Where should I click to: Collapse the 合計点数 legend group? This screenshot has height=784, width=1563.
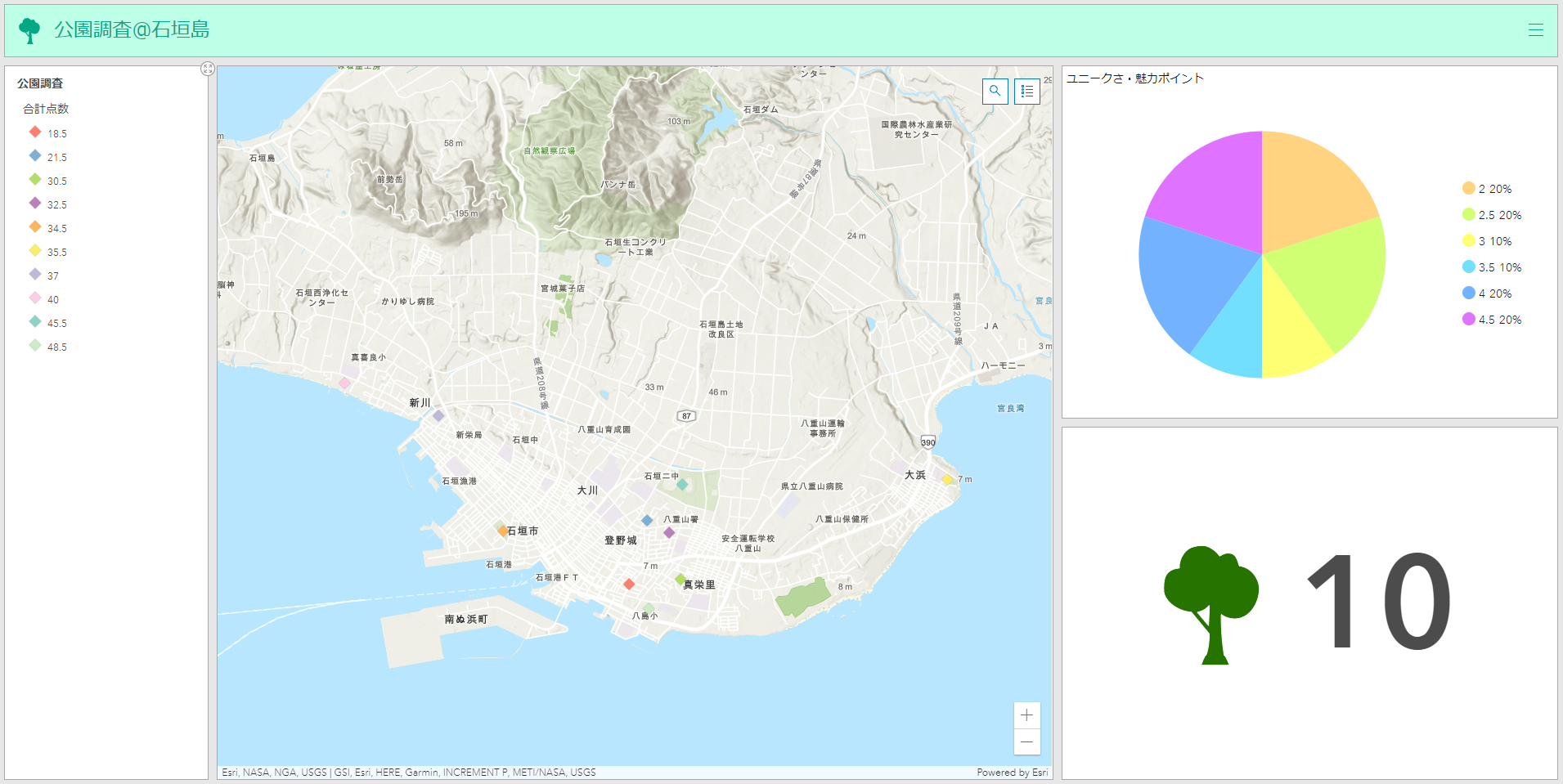pyautogui.click(x=45, y=108)
